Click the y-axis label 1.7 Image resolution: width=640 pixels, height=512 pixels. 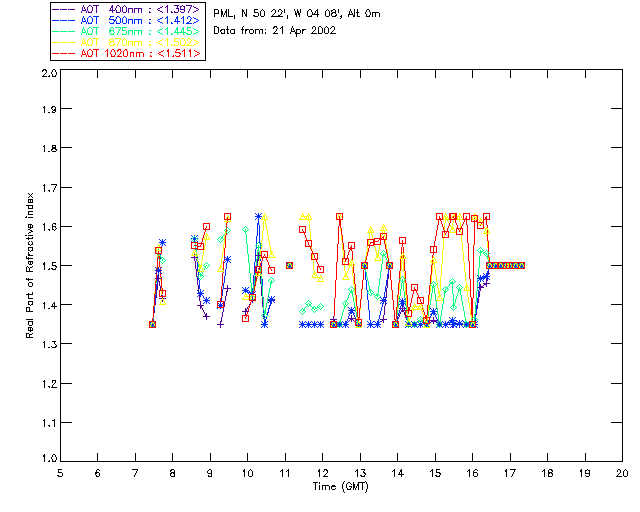tap(49, 188)
